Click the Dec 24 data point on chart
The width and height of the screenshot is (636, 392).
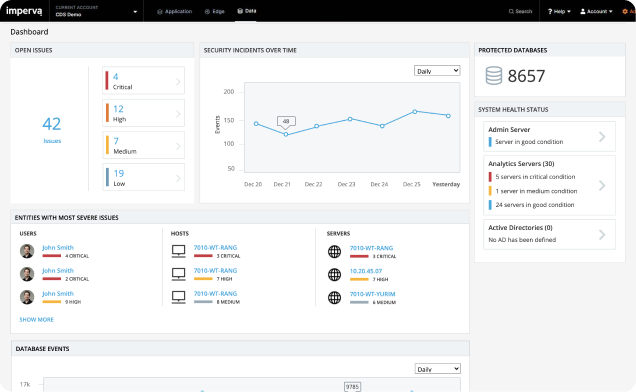tap(382, 126)
